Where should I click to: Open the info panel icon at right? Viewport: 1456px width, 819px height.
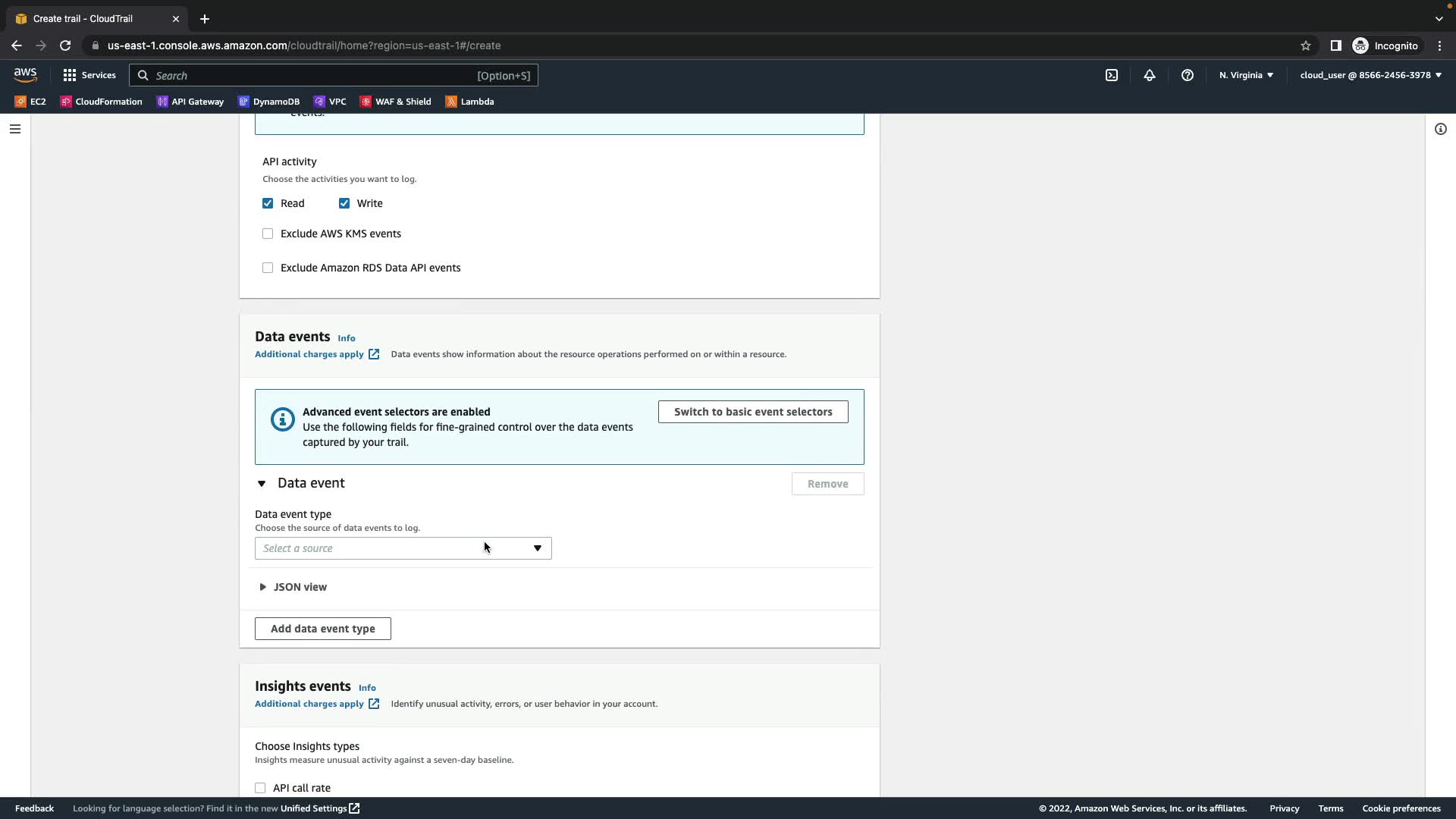pyautogui.click(x=1441, y=129)
